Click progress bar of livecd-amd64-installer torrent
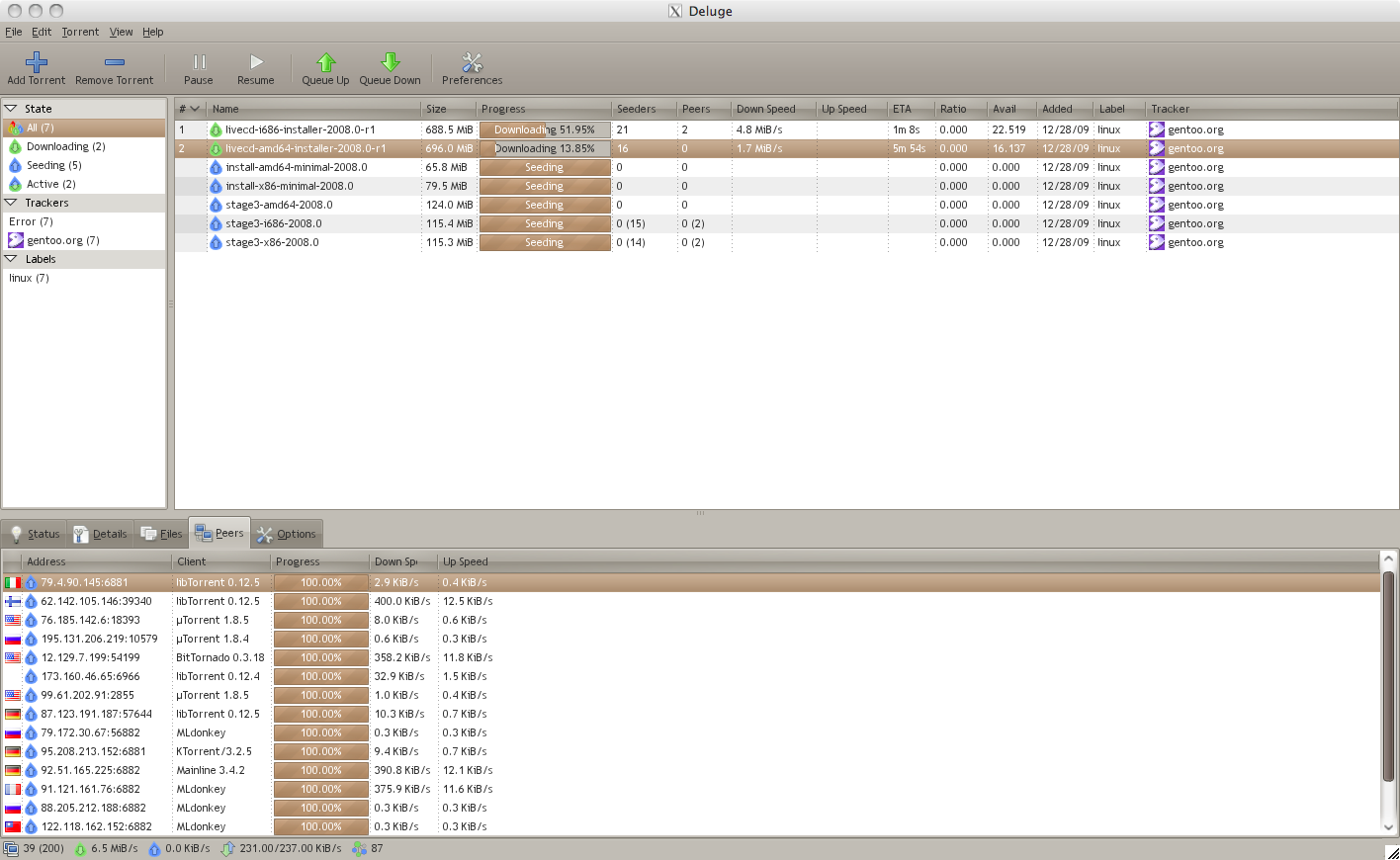The height and width of the screenshot is (860, 1400). click(x=545, y=148)
